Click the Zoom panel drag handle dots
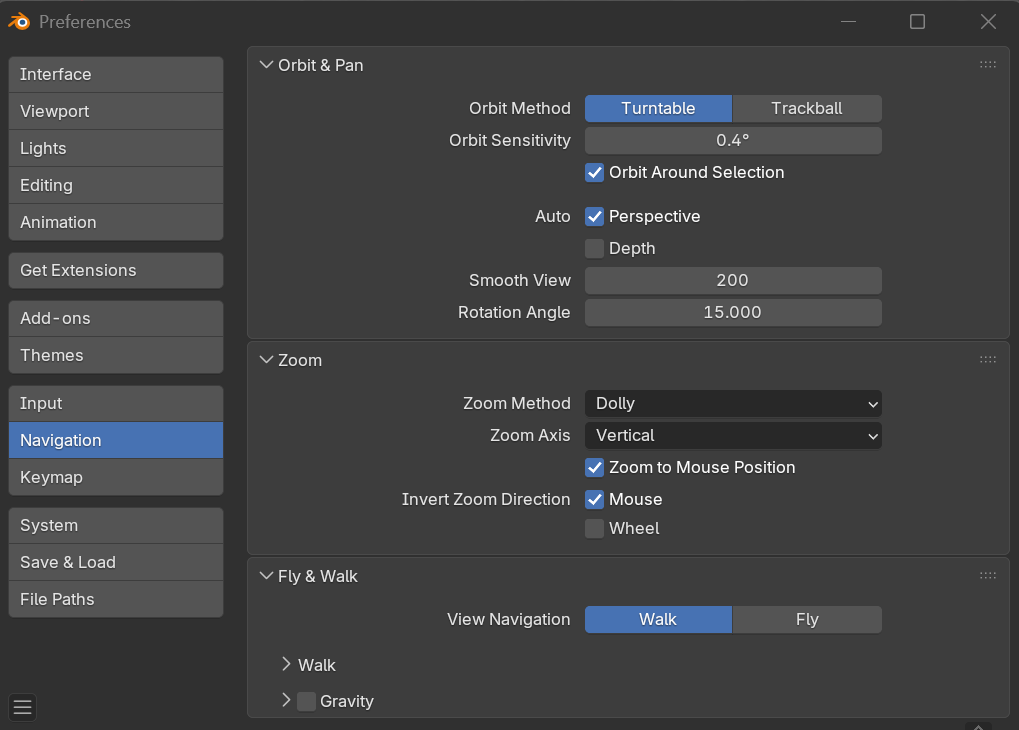The width and height of the screenshot is (1019, 730). coord(987,360)
